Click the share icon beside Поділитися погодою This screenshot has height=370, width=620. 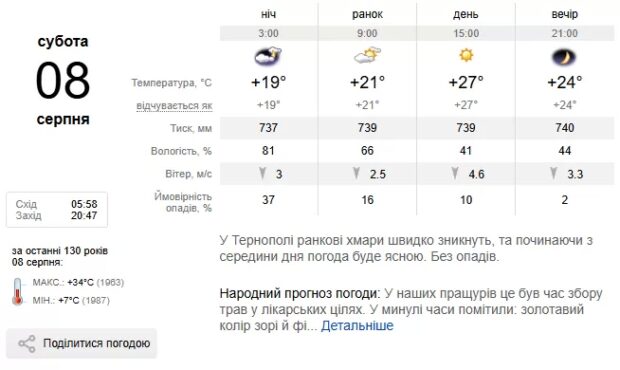pos(27,344)
